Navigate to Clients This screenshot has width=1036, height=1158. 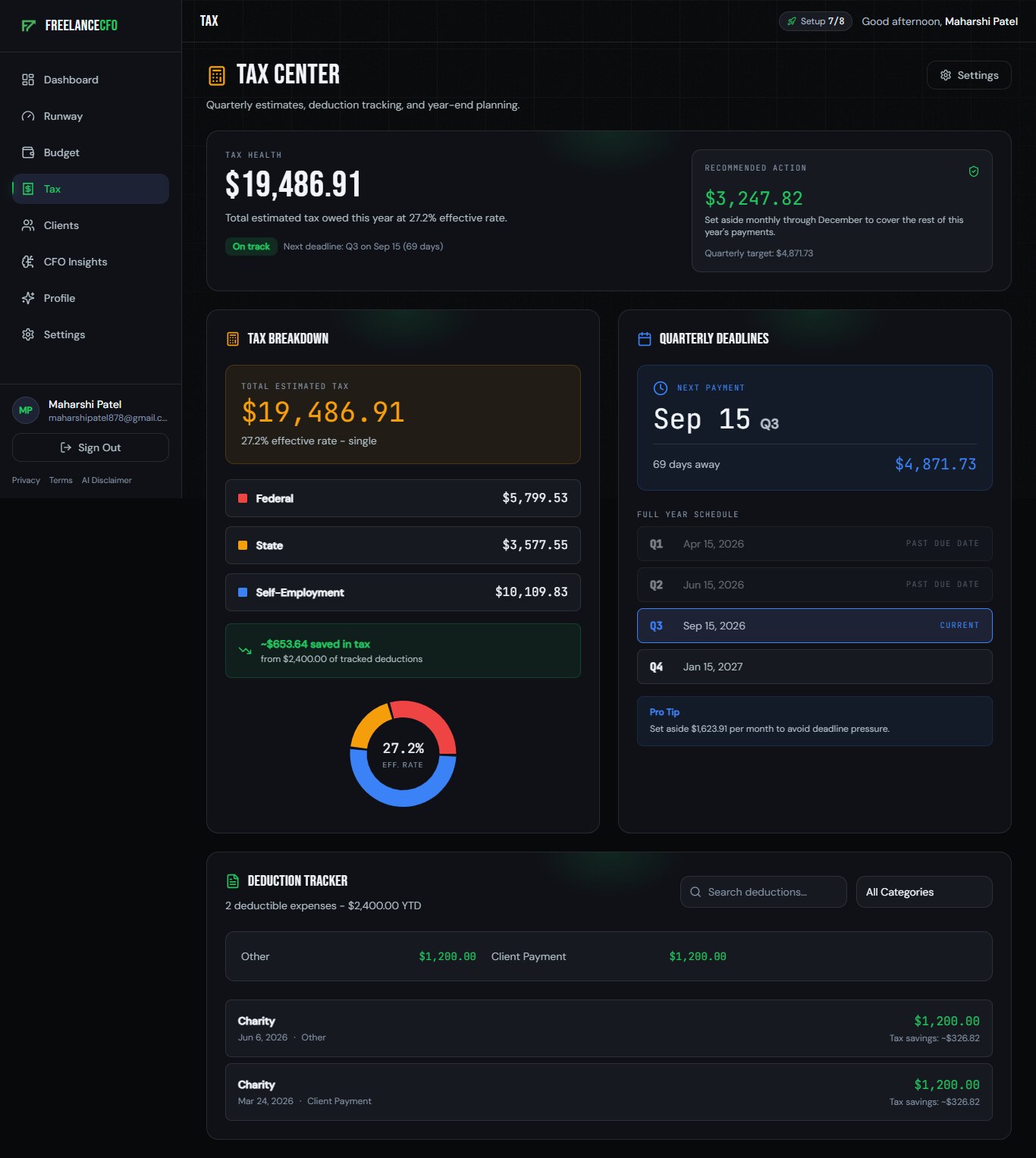tap(90, 225)
